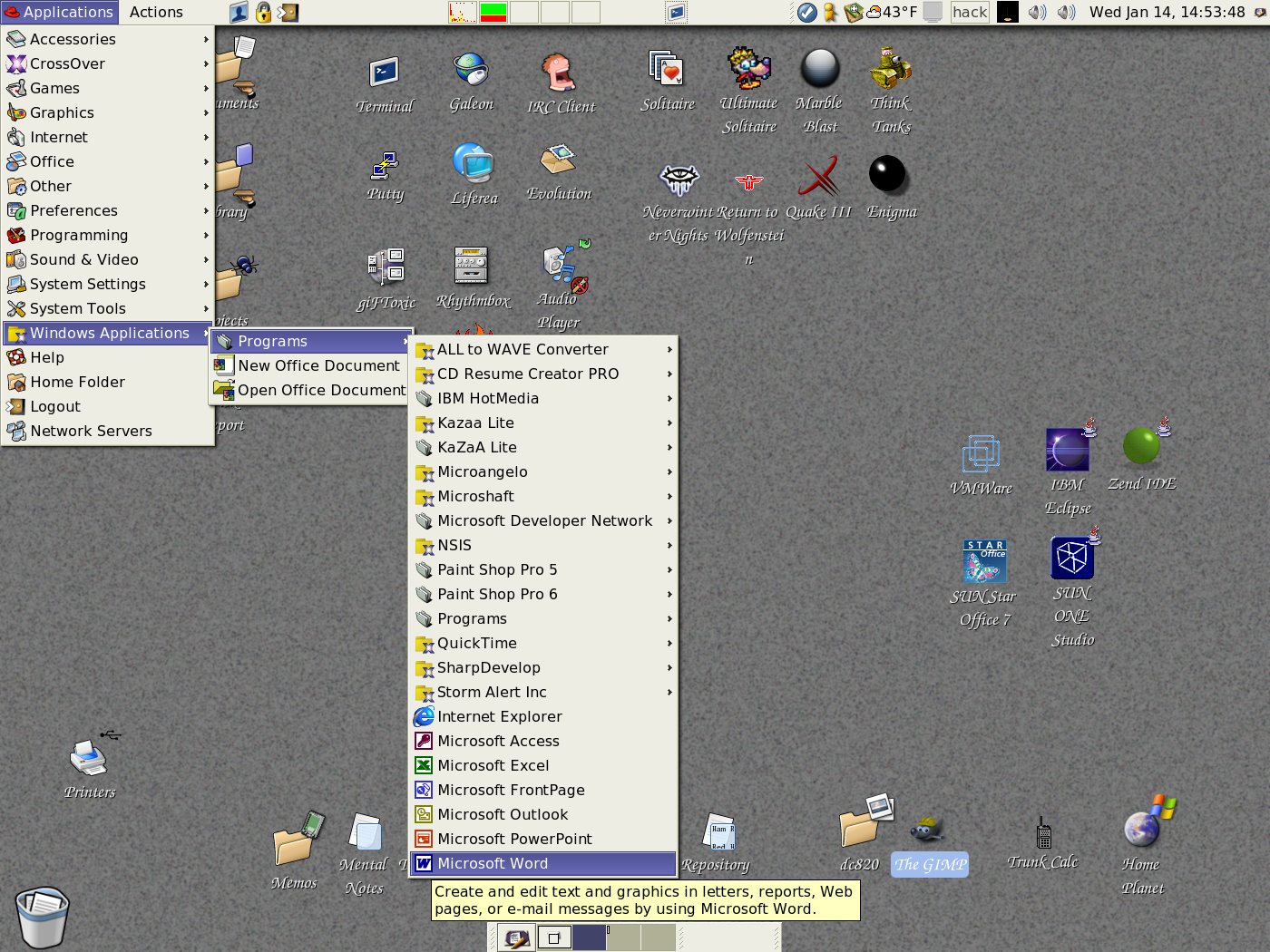
Task: Expand the System Tools submenu
Action: pos(108,308)
